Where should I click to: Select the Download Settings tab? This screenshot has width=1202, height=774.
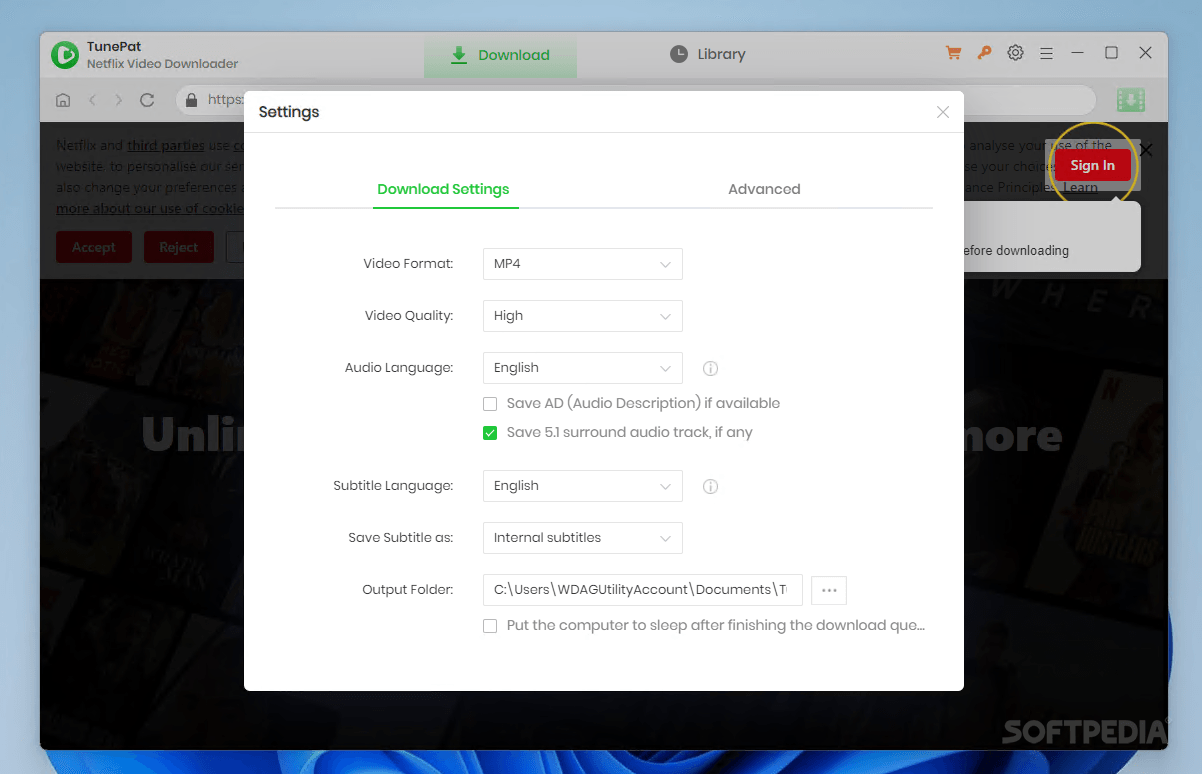[x=444, y=189]
